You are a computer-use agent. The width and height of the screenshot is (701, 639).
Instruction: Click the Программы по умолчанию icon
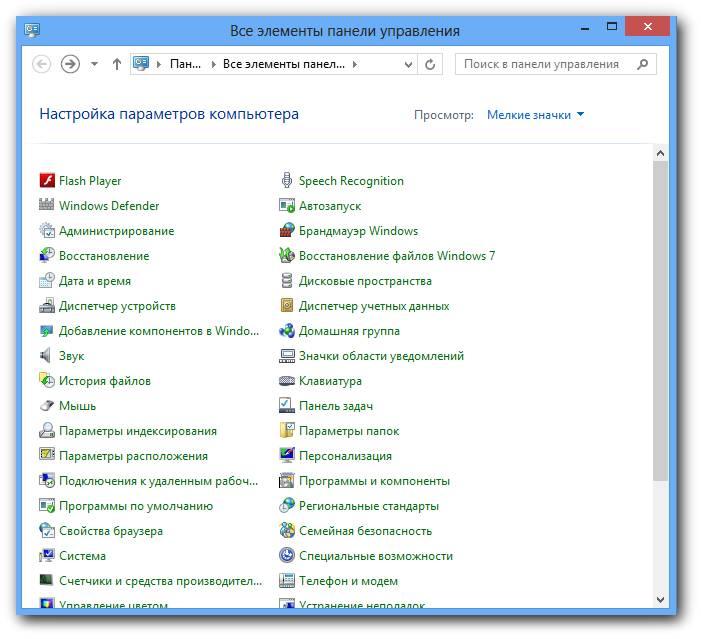pyautogui.click(x=47, y=506)
